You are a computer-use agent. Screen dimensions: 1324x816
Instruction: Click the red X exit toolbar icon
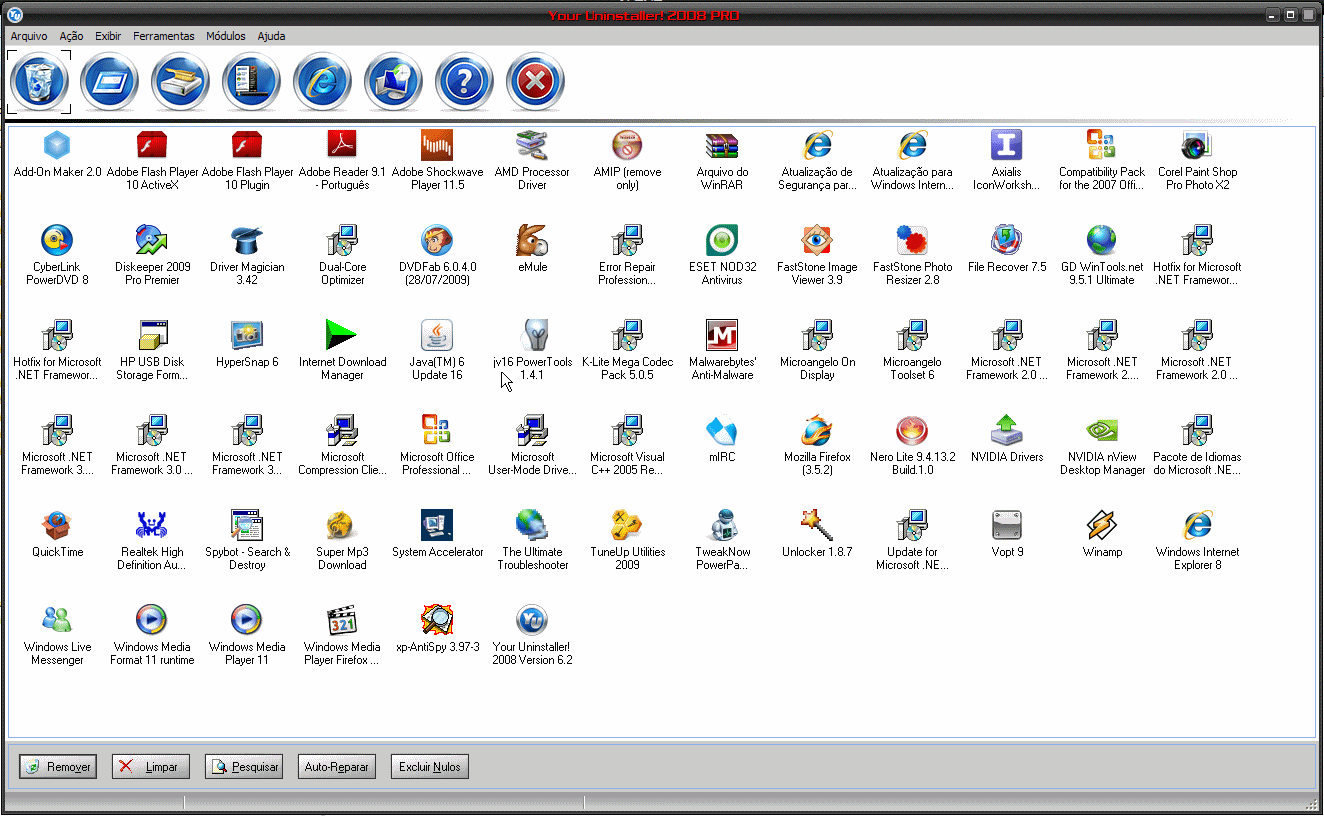536,82
